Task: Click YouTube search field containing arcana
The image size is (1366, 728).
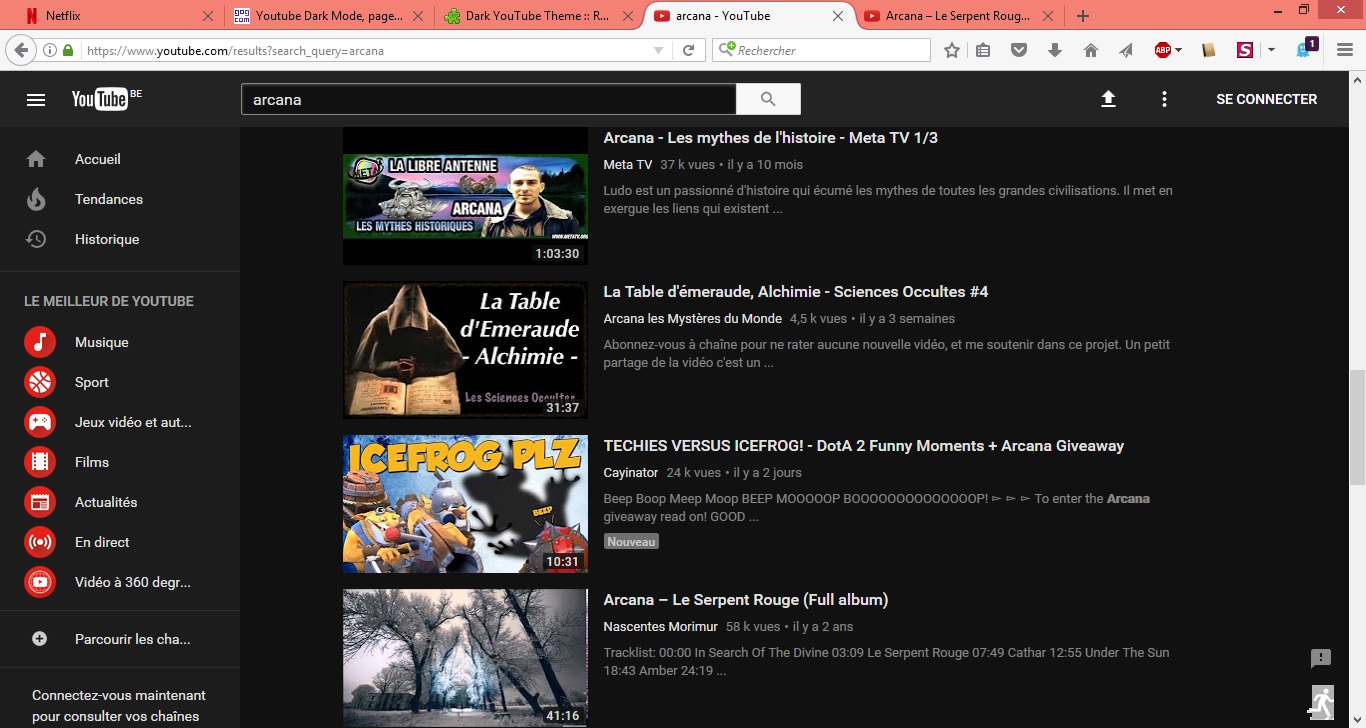Action: [x=488, y=99]
